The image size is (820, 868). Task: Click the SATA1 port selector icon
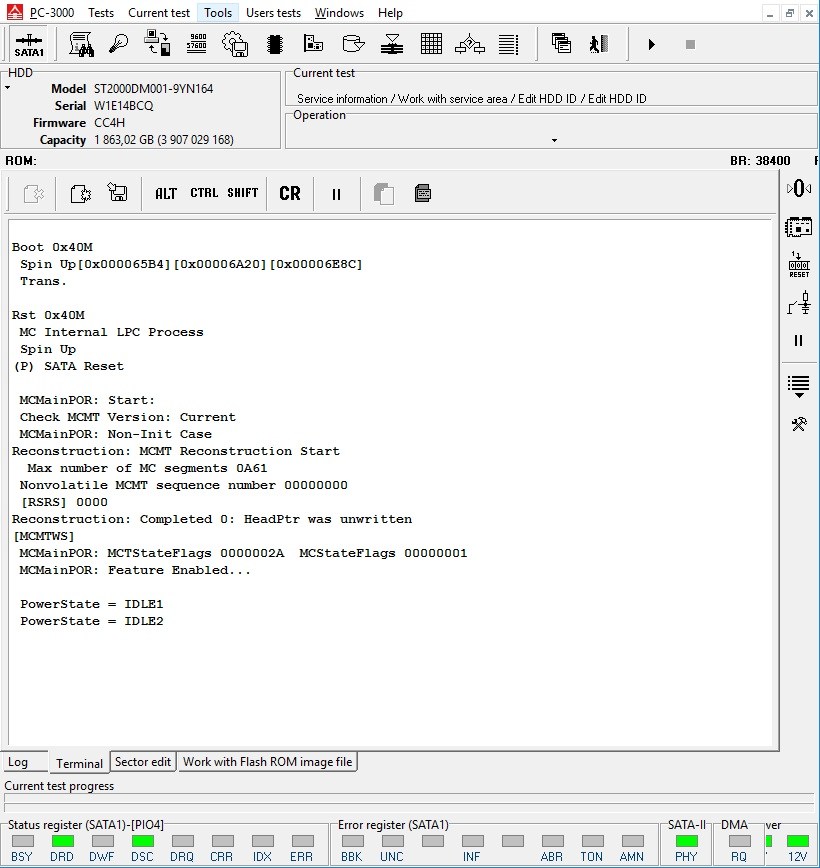pos(29,44)
